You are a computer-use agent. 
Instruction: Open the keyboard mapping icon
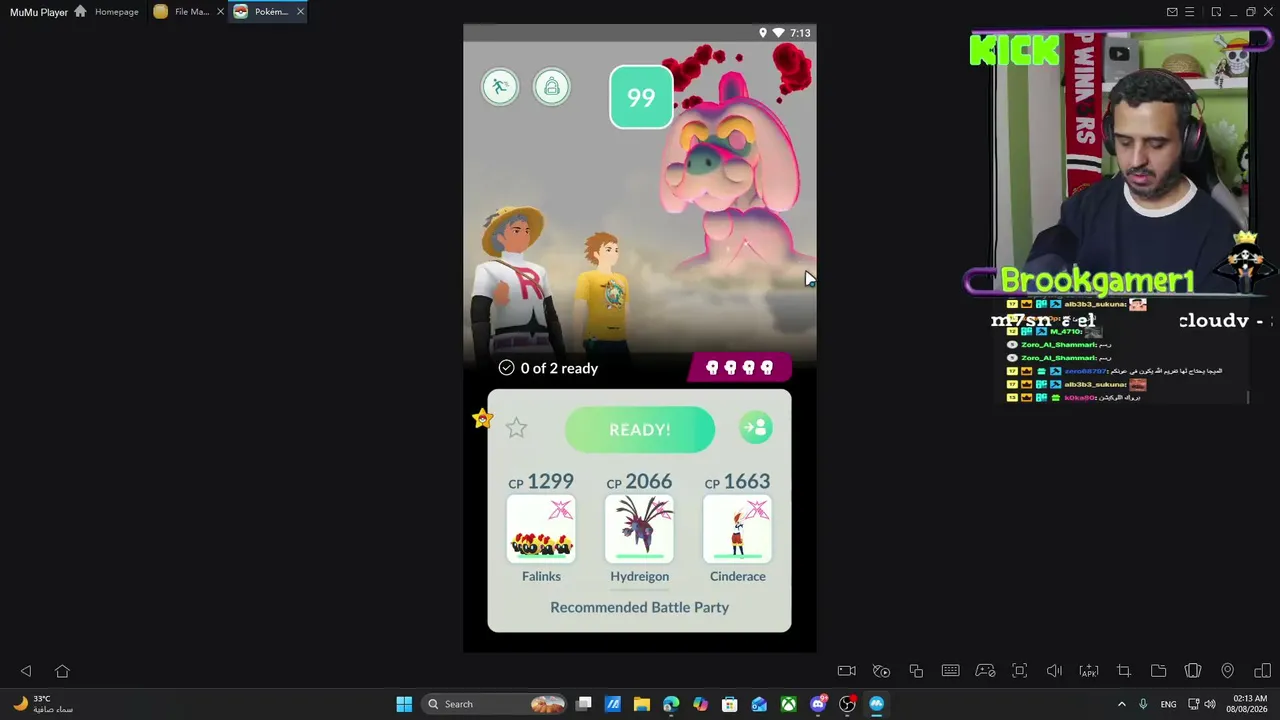point(950,671)
